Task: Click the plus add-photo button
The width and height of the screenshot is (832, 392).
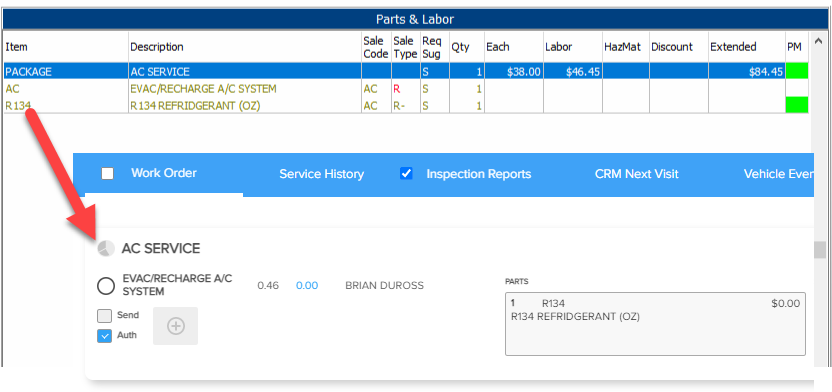Action: pos(176,326)
